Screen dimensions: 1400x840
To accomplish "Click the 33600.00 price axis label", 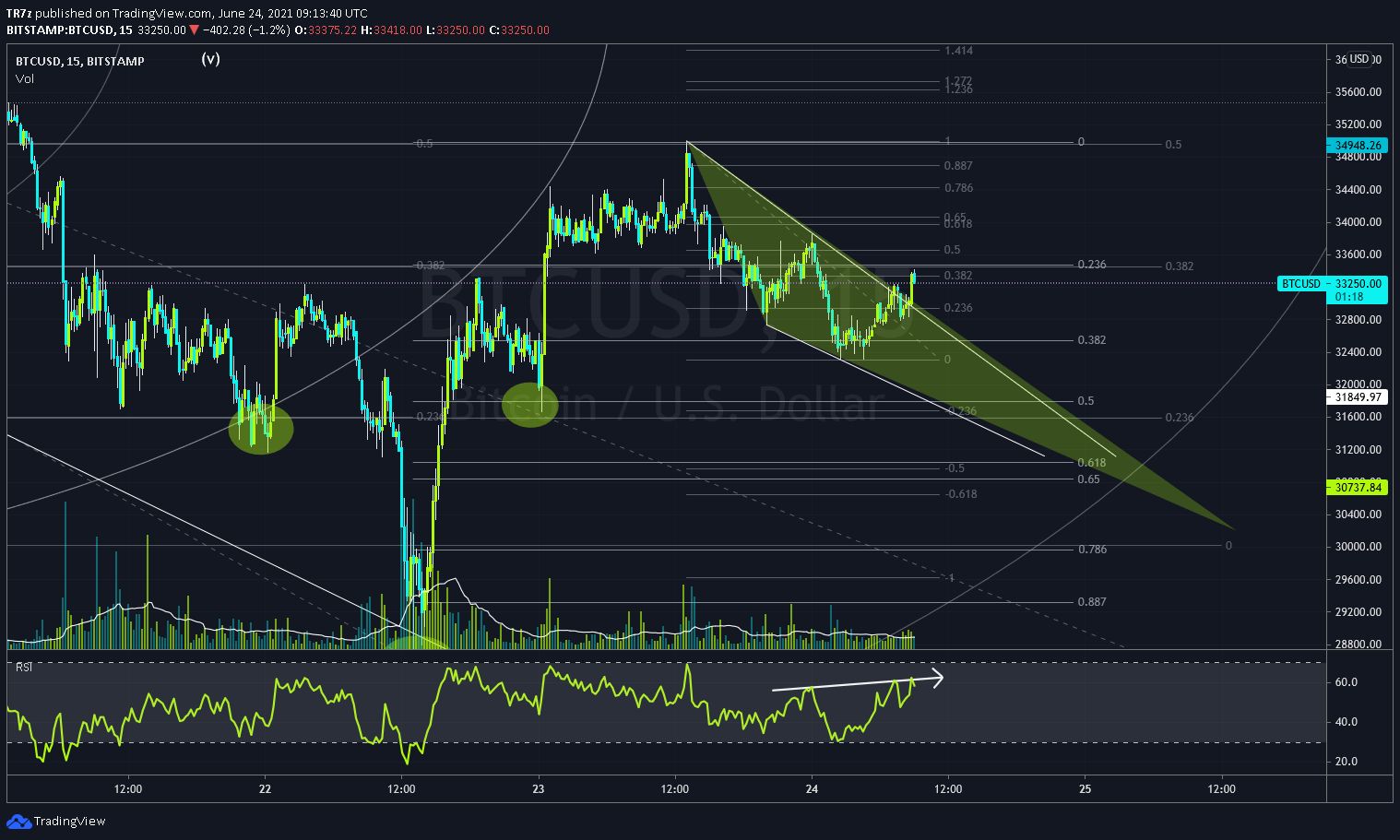I will pos(1358,254).
